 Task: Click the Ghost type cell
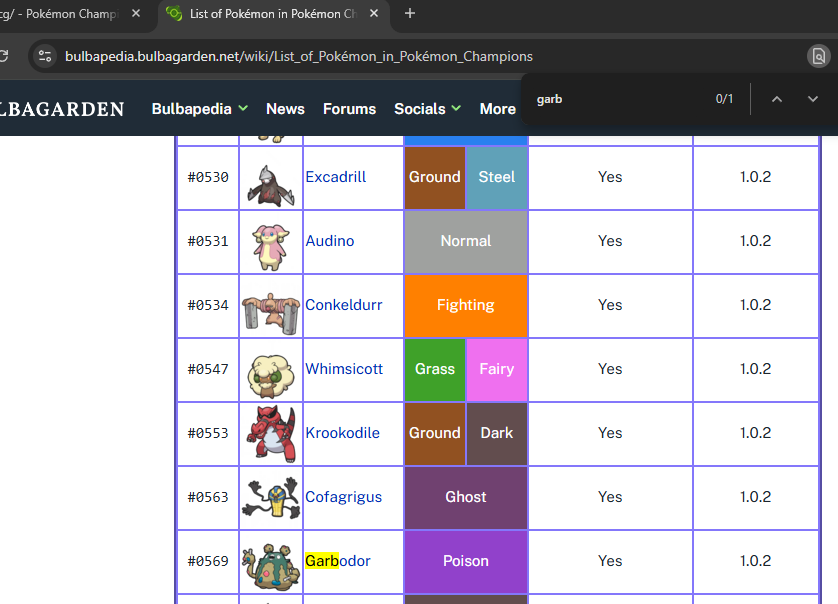coord(466,498)
